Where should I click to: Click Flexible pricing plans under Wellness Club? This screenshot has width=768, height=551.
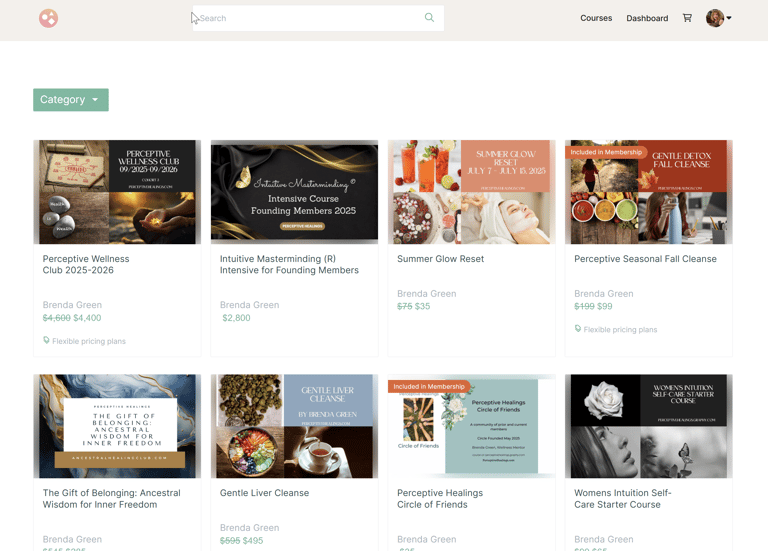[89, 341]
